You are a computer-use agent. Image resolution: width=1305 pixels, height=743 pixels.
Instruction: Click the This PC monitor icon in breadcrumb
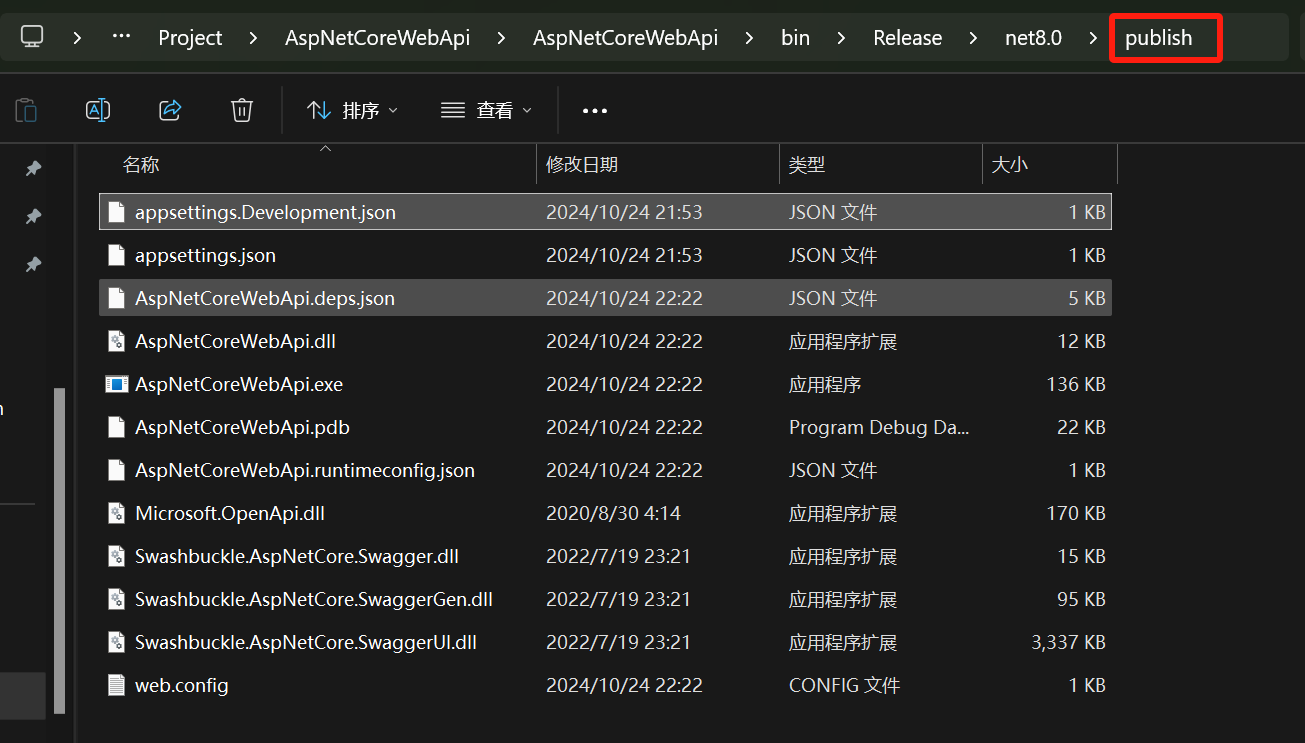pos(32,38)
